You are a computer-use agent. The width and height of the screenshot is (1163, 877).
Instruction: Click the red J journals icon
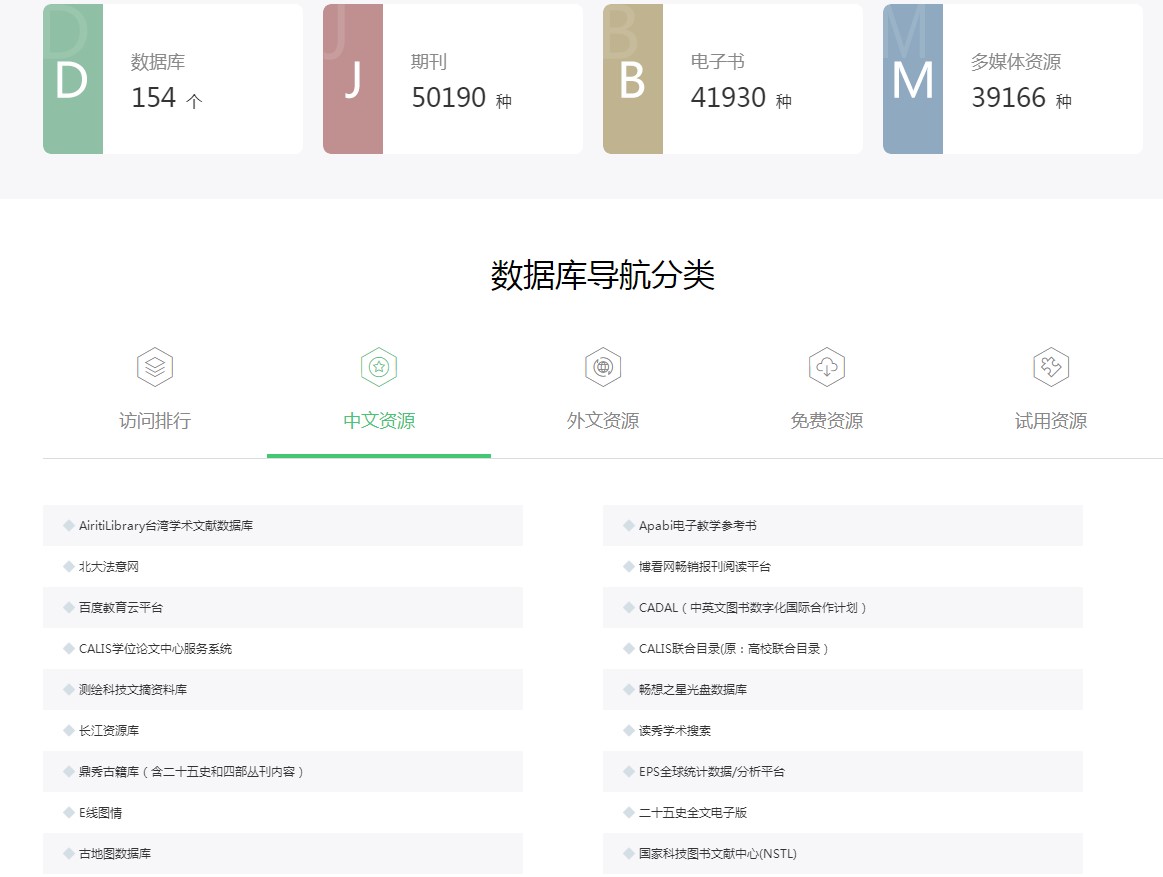tap(352, 79)
